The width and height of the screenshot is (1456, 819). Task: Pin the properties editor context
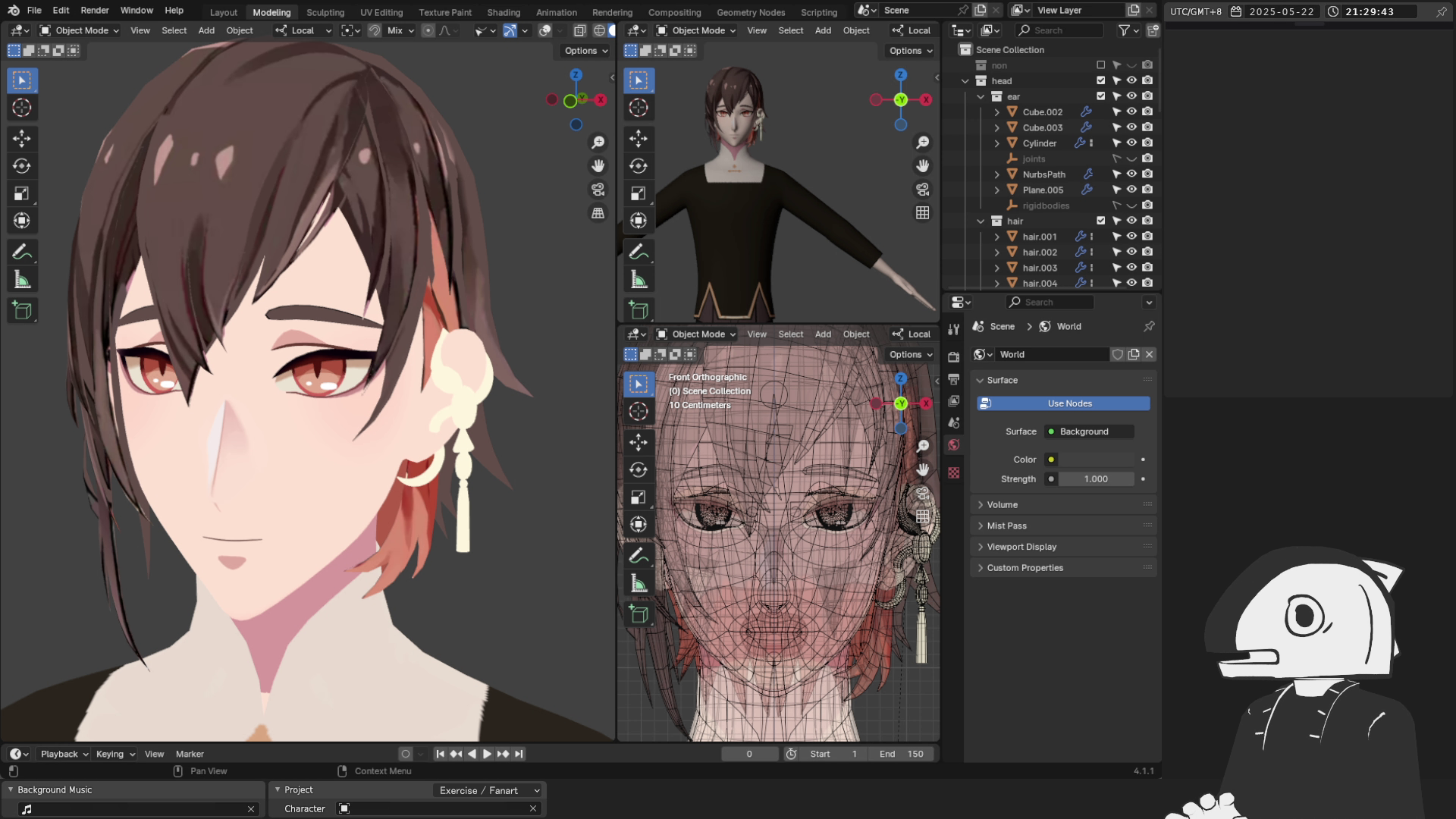click(1149, 326)
